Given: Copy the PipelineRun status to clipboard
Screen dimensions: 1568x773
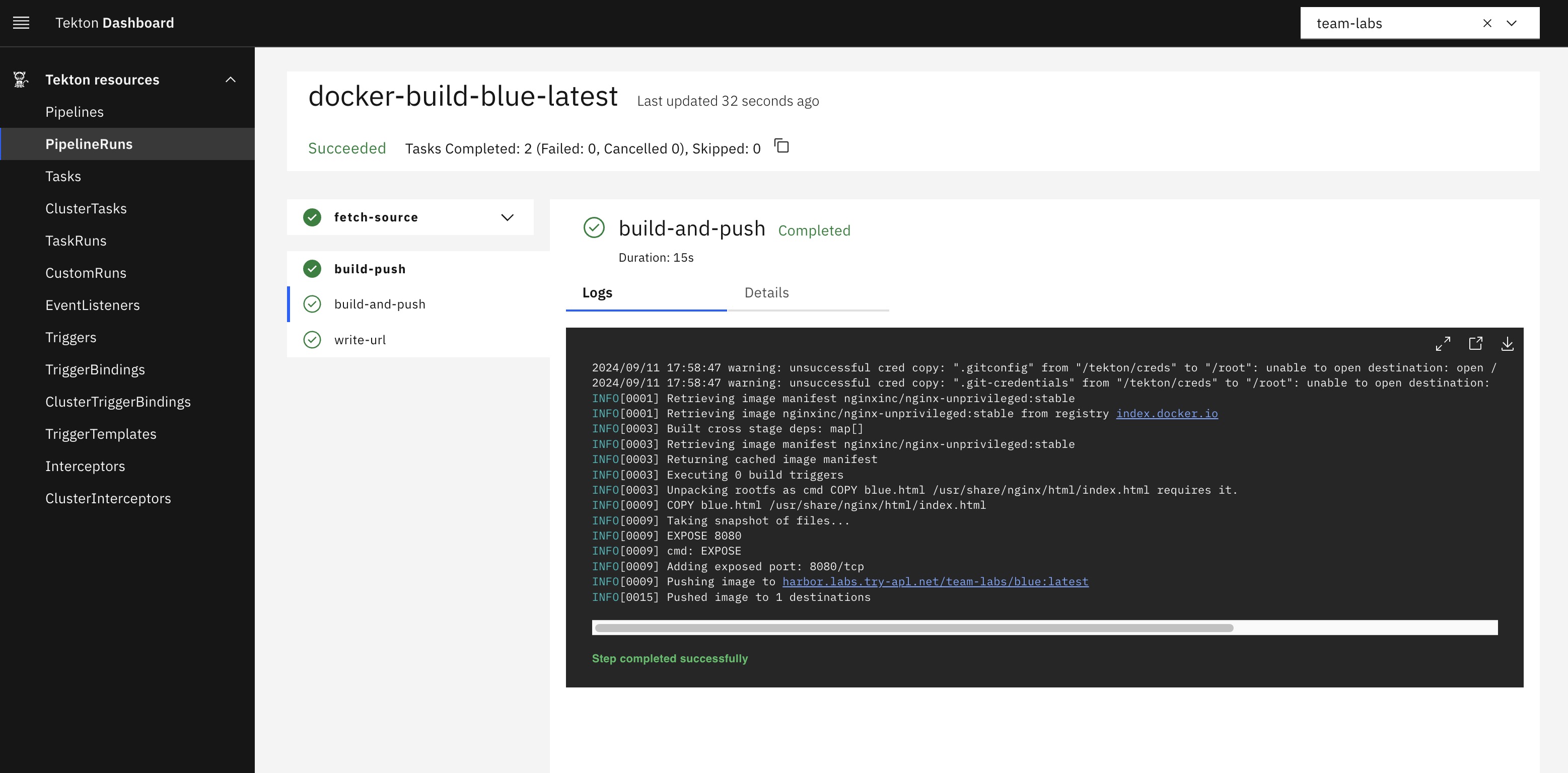Looking at the screenshot, I should (781, 146).
